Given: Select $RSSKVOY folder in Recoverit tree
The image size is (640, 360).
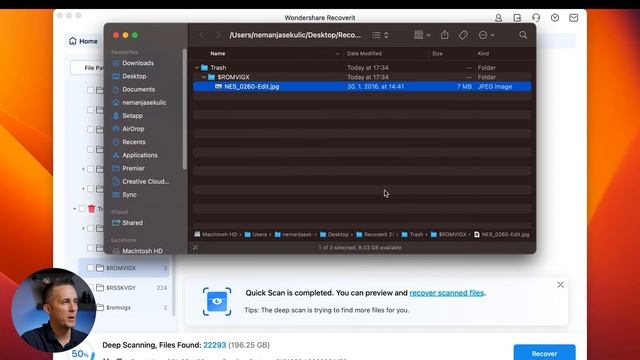Looking at the screenshot, I should tap(121, 288).
